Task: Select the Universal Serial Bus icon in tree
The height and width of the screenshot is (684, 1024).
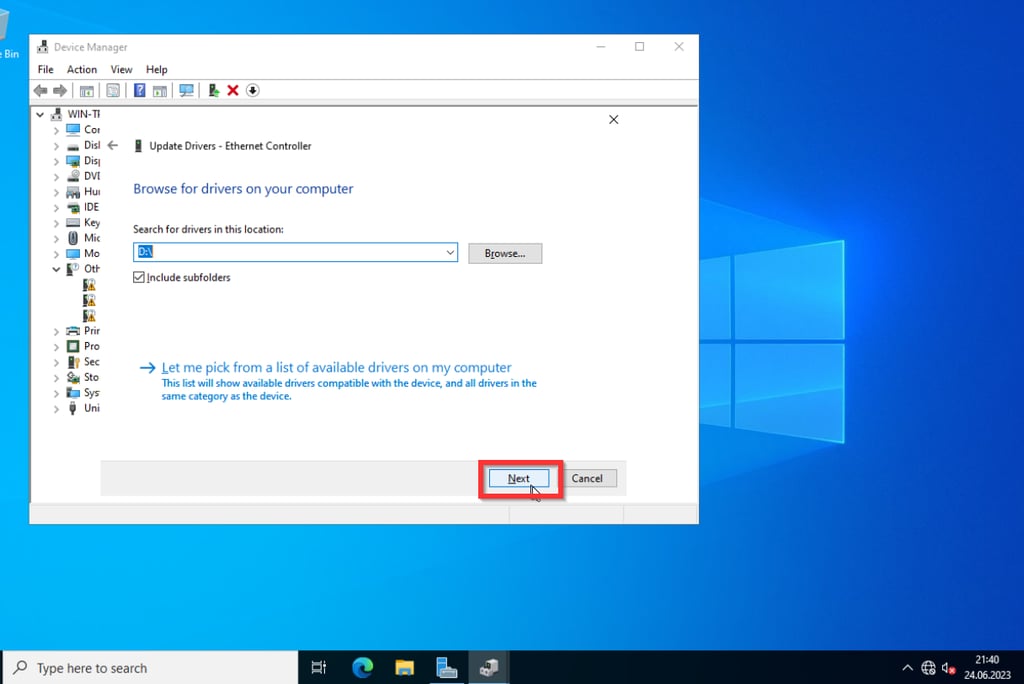Action: [73, 408]
